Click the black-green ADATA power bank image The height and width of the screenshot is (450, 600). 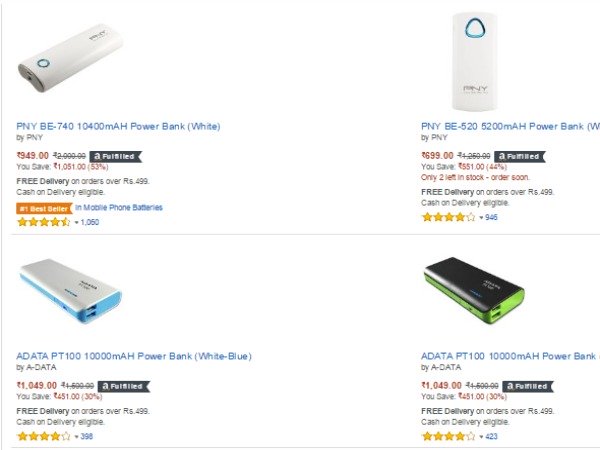473,289
